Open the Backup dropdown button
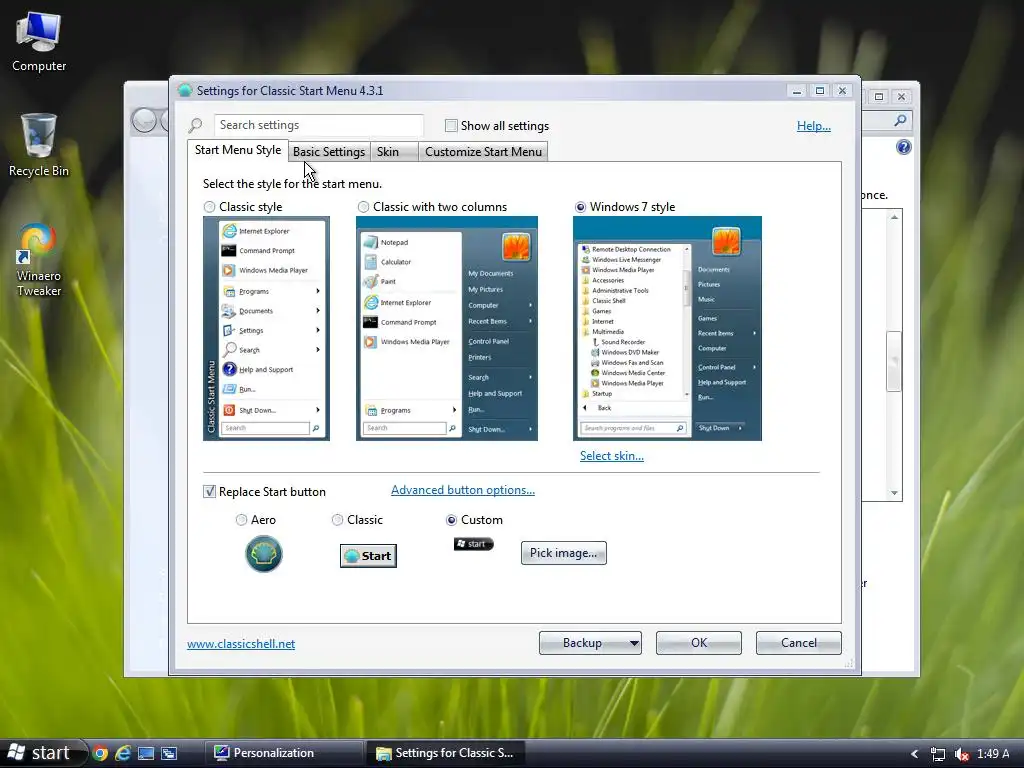Image resolution: width=1024 pixels, height=768 pixels. click(590, 643)
